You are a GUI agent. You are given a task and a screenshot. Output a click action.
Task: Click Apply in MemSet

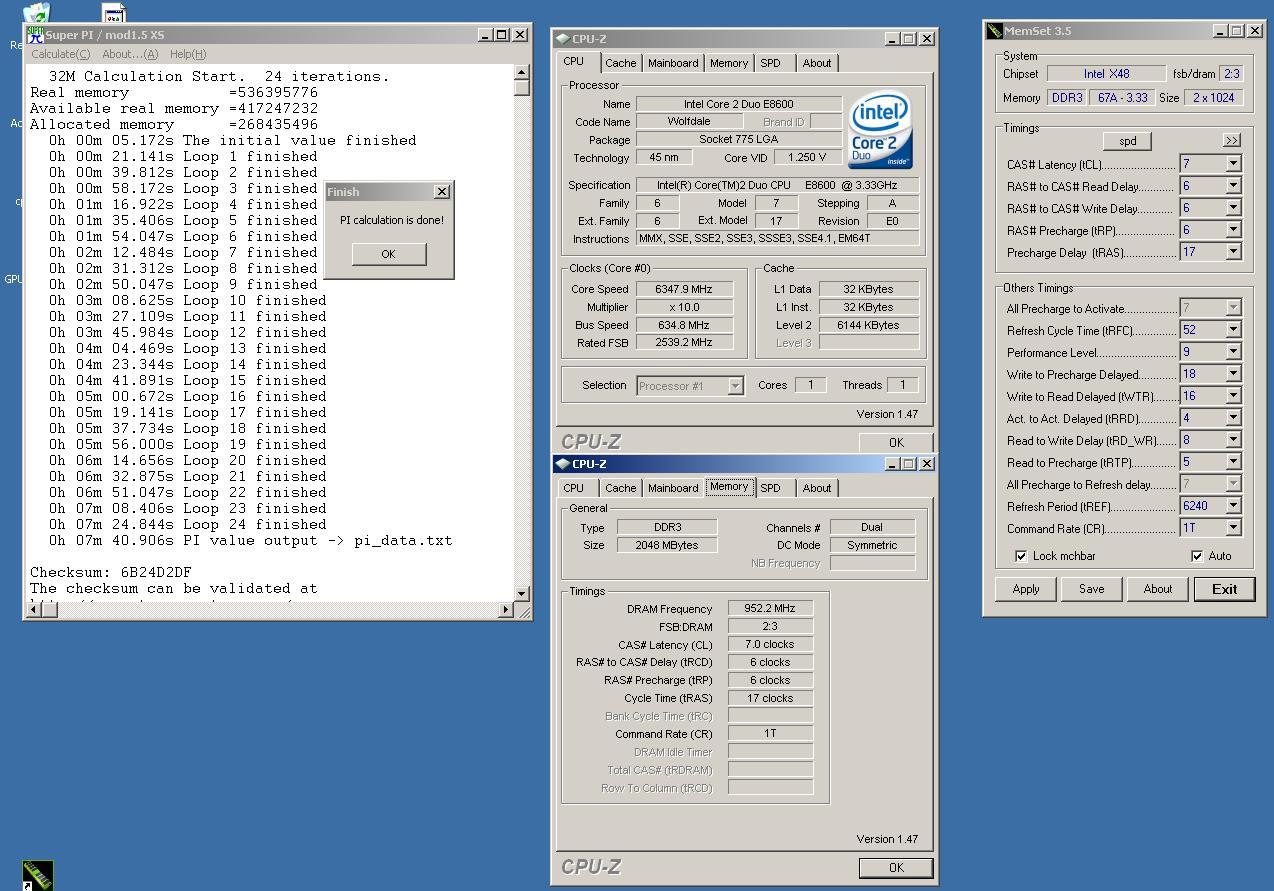1026,589
